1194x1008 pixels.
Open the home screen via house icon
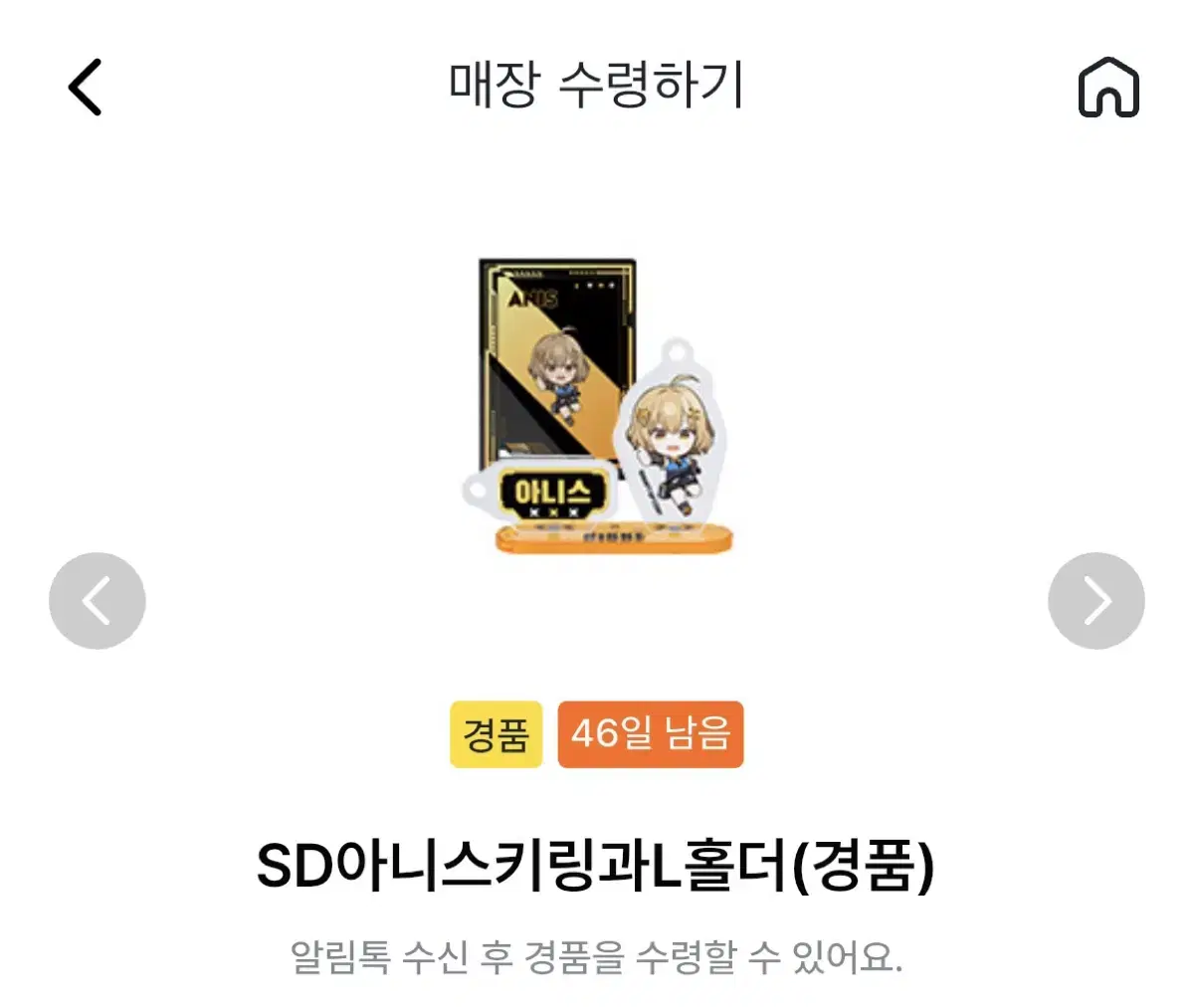(x=1108, y=88)
